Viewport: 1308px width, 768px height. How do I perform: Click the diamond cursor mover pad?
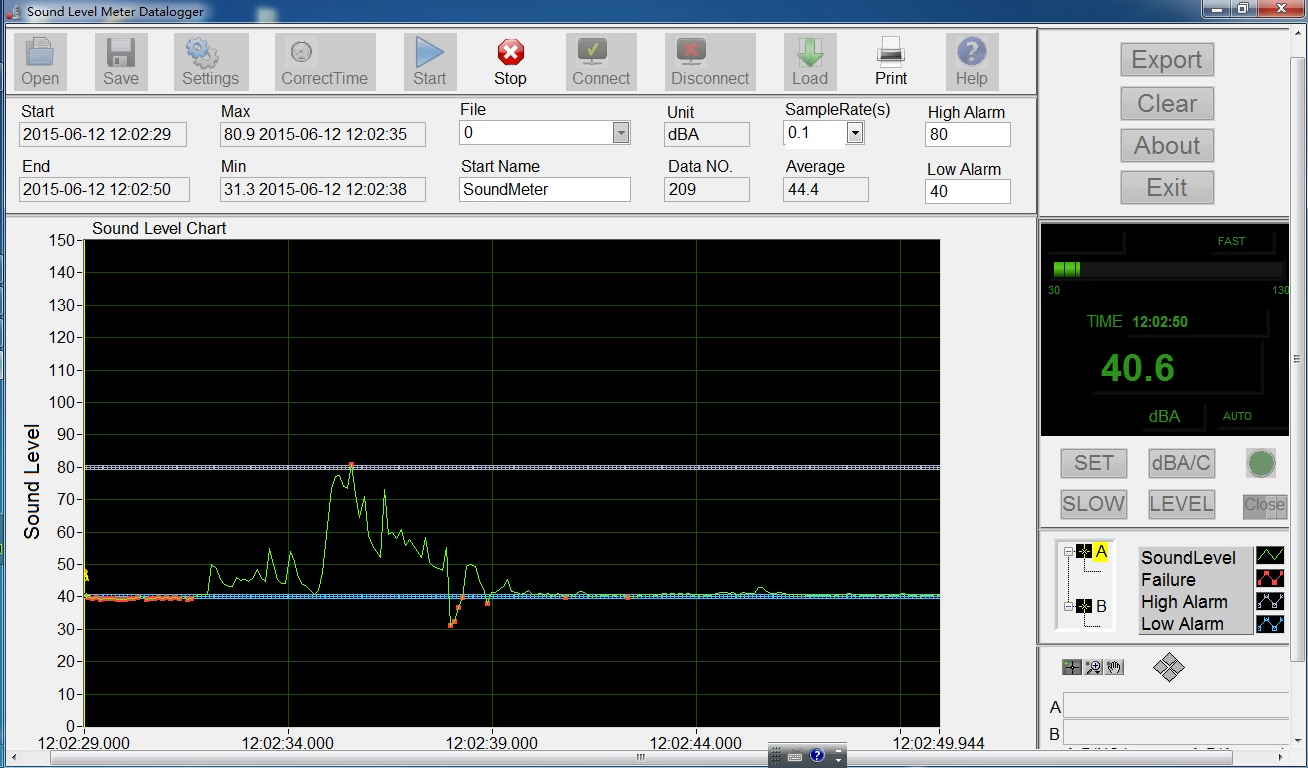tap(1168, 667)
